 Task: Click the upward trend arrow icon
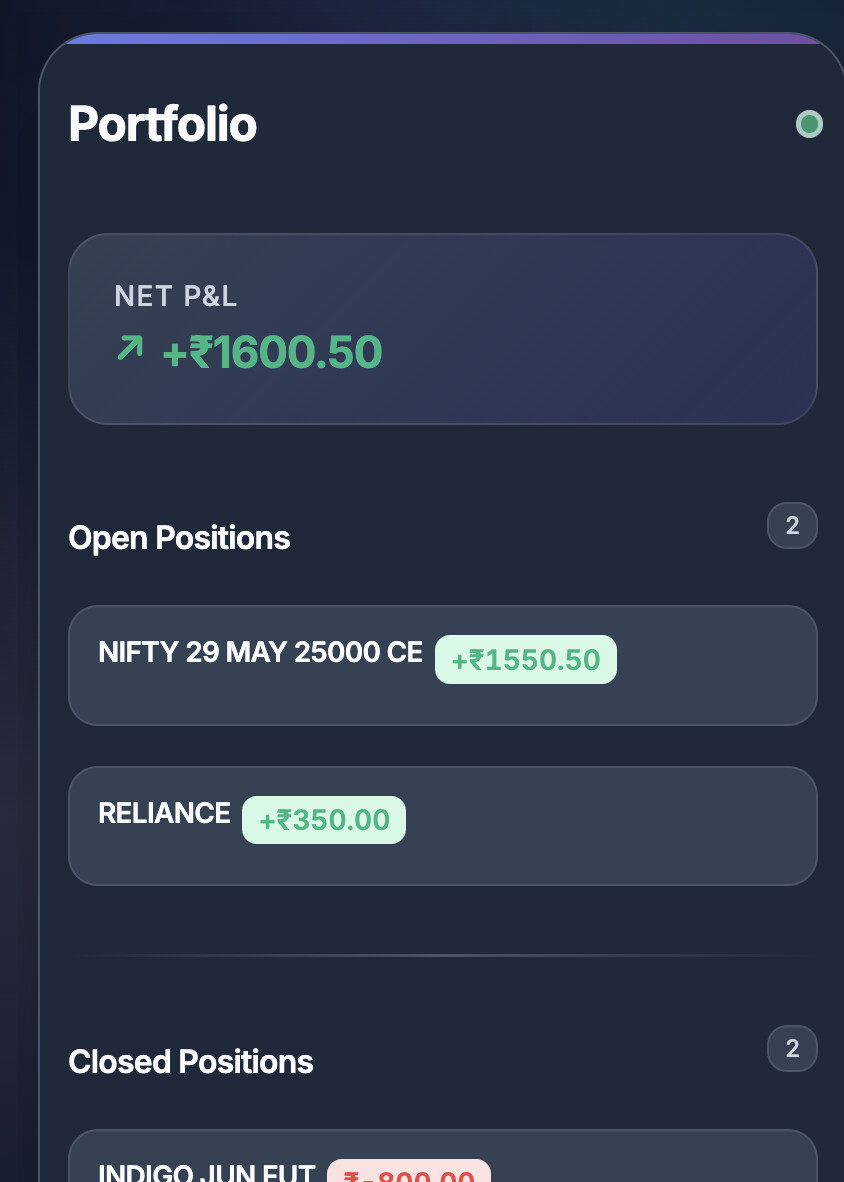click(x=128, y=349)
